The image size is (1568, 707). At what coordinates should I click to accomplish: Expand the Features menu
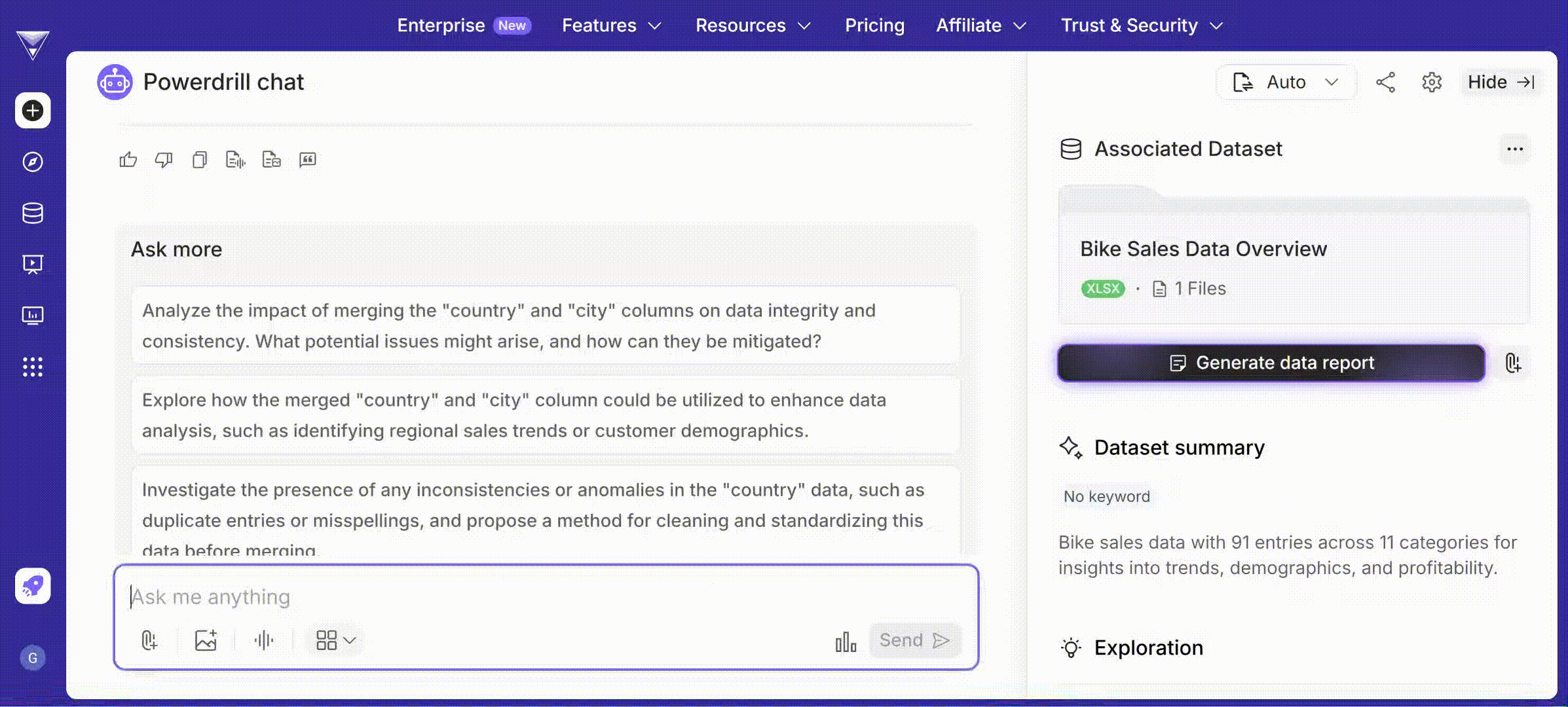[611, 26]
